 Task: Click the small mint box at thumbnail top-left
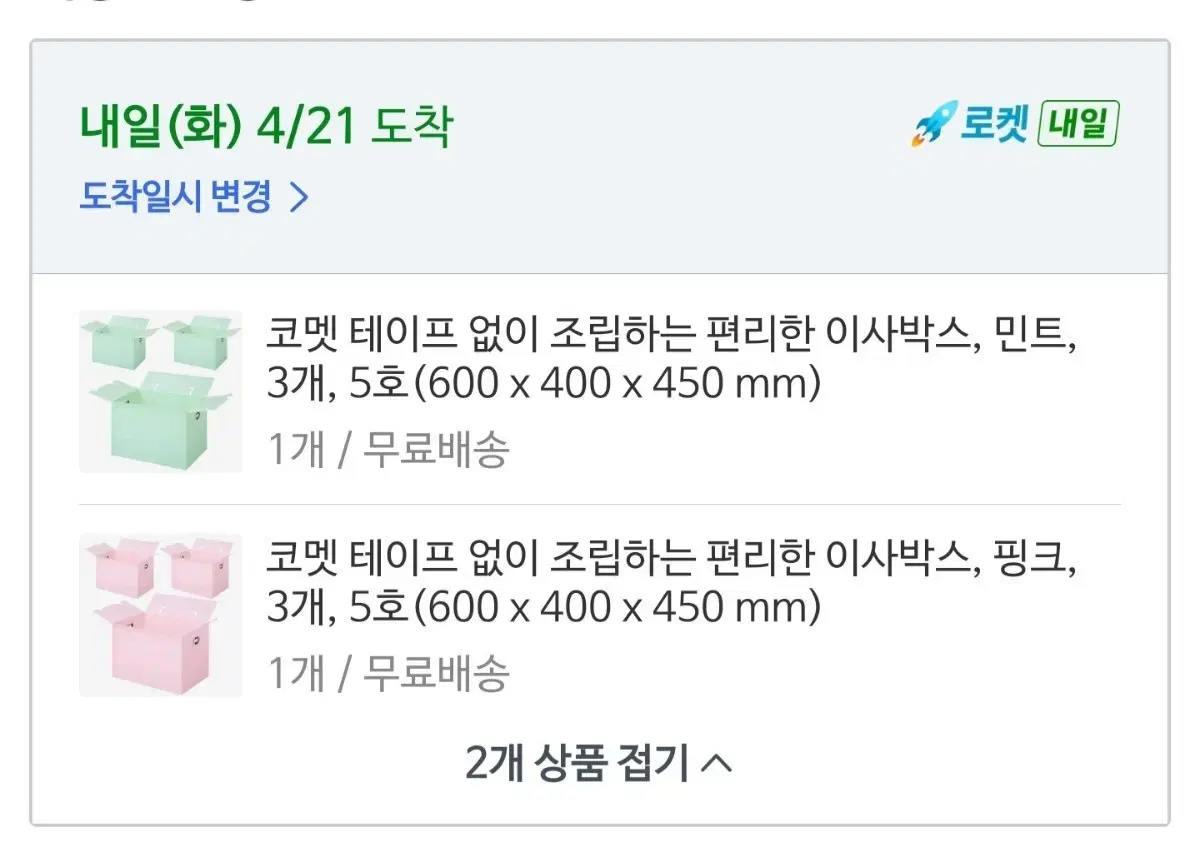coord(118,340)
